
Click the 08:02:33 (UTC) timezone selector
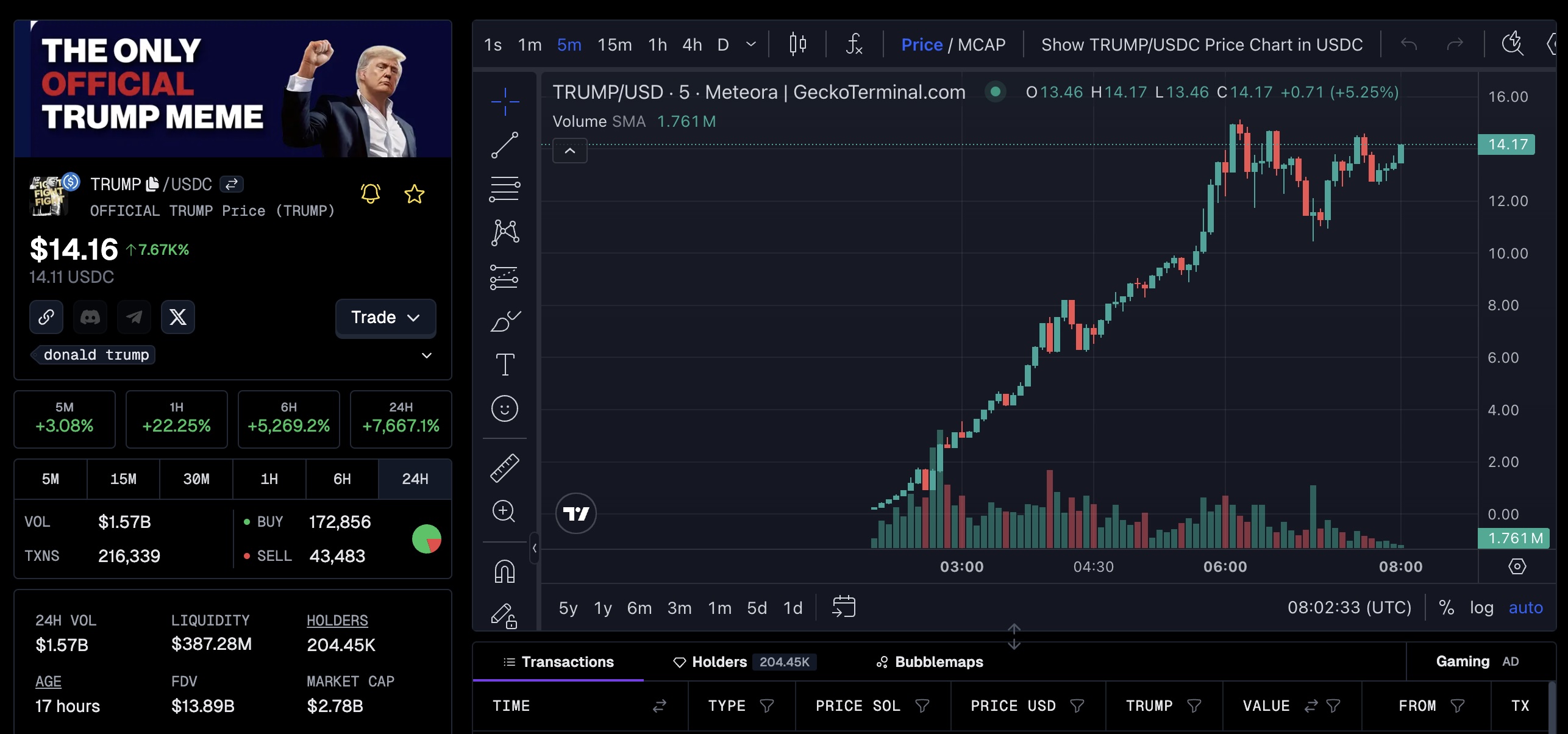pos(1349,608)
